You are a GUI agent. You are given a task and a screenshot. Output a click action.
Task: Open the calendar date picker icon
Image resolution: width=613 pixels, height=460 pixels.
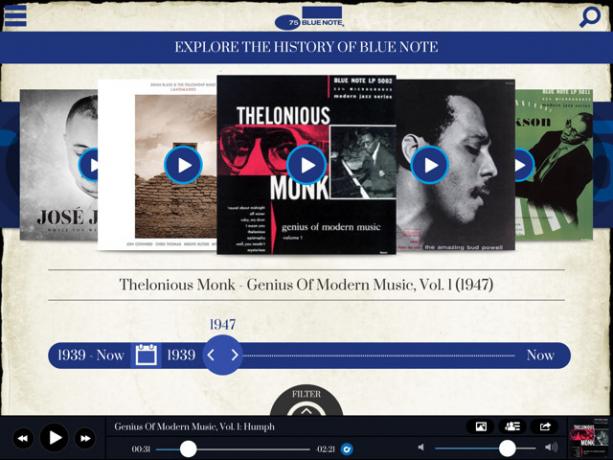[x=147, y=355]
